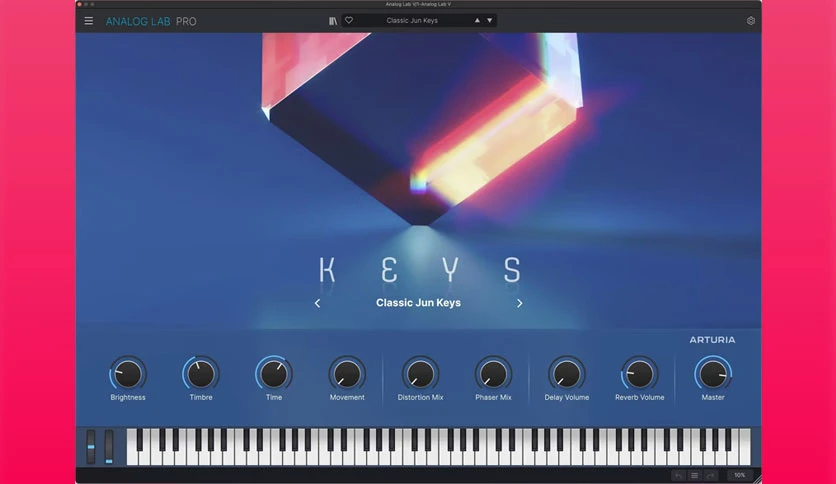The height and width of the screenshot is (484, 836).
Task: Click the KEYS cube artwork
Action: (421, 128)
